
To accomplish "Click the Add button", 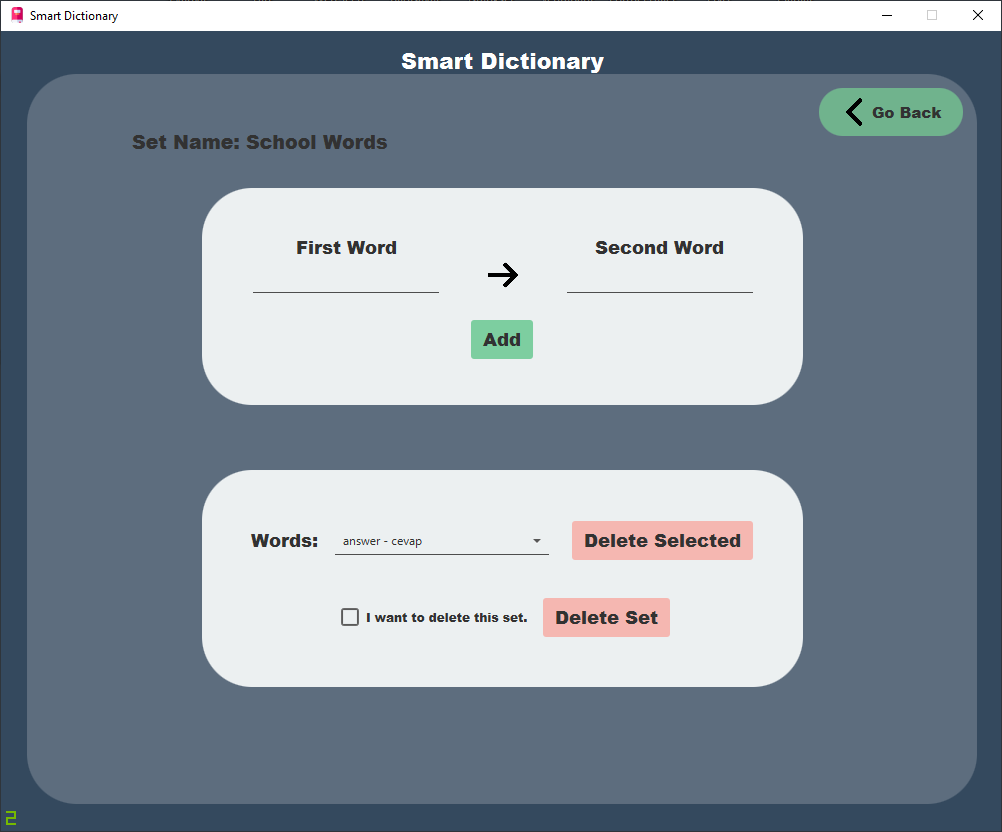I will click(x=502, y=339).
